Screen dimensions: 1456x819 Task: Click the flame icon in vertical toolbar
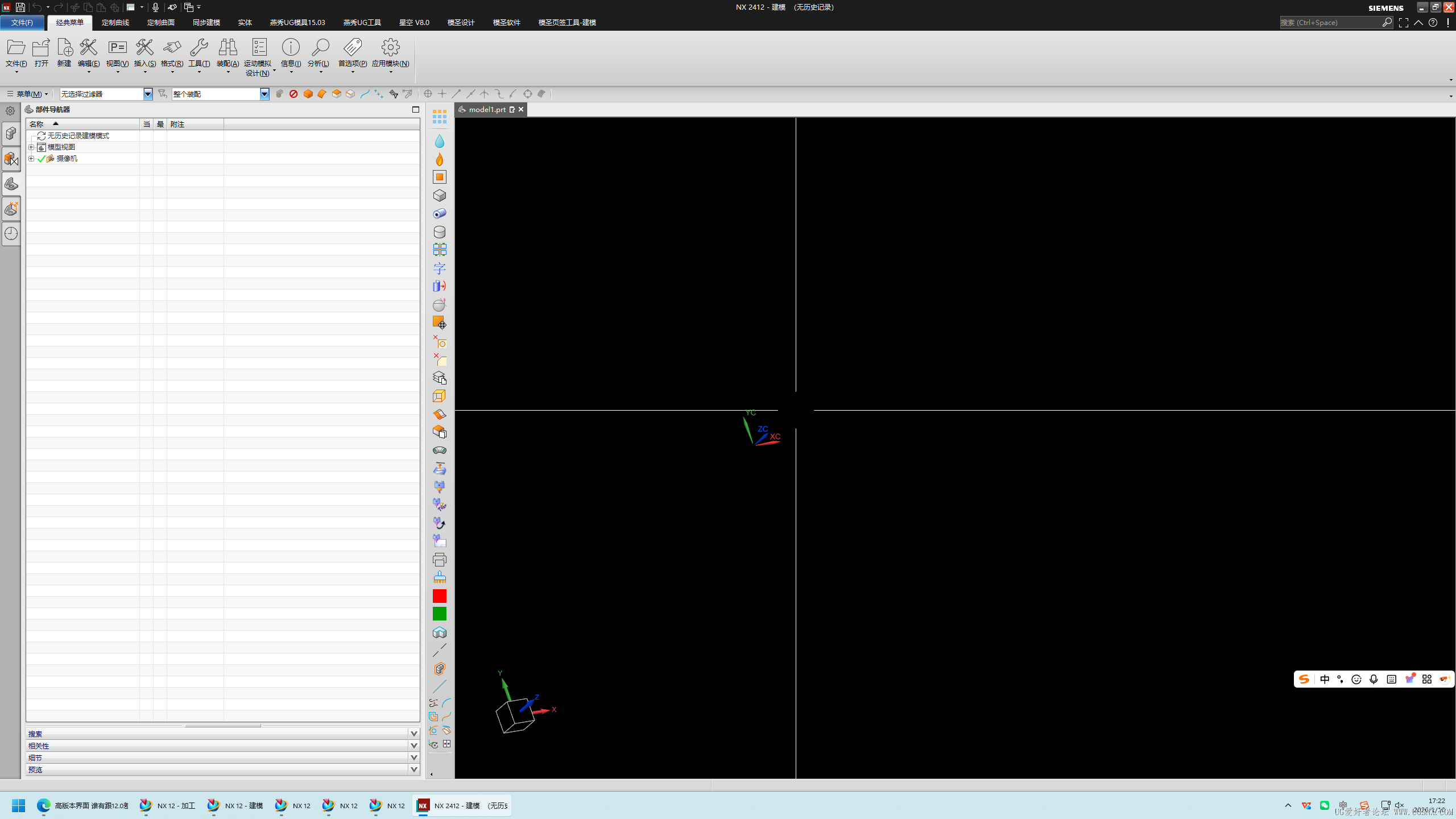point(439,159)
